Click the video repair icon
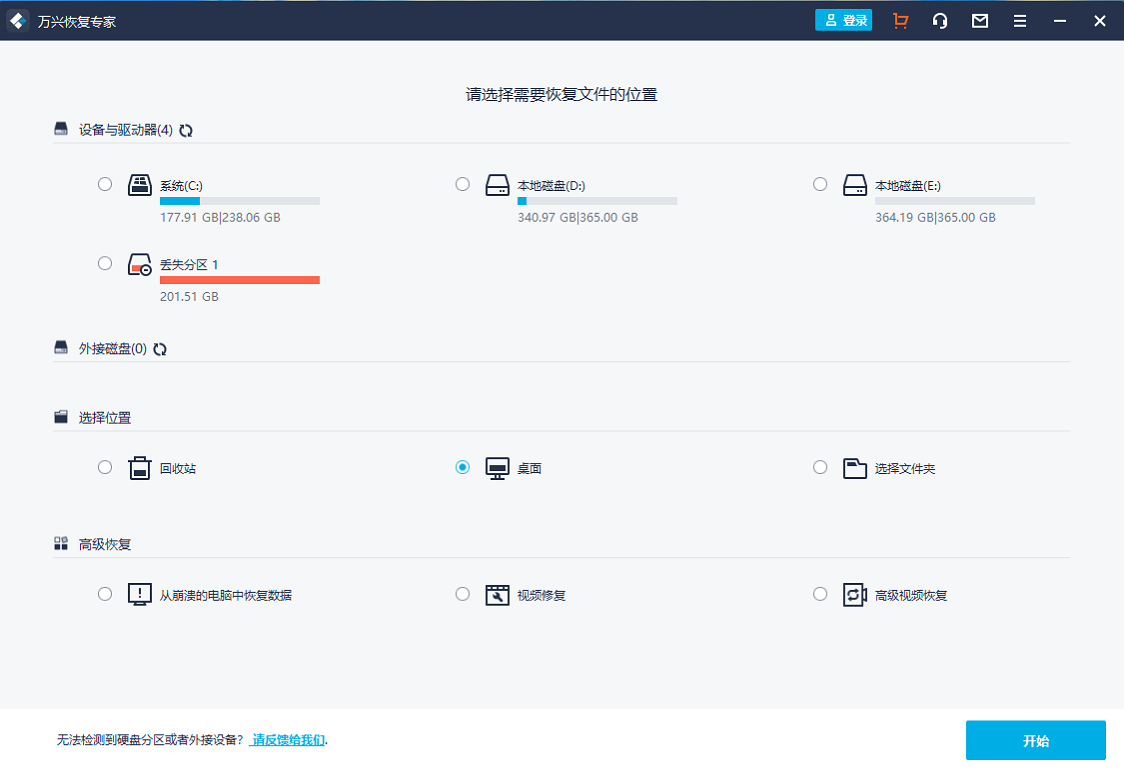This screenshot has width=1124, height=769. point(497,595)
